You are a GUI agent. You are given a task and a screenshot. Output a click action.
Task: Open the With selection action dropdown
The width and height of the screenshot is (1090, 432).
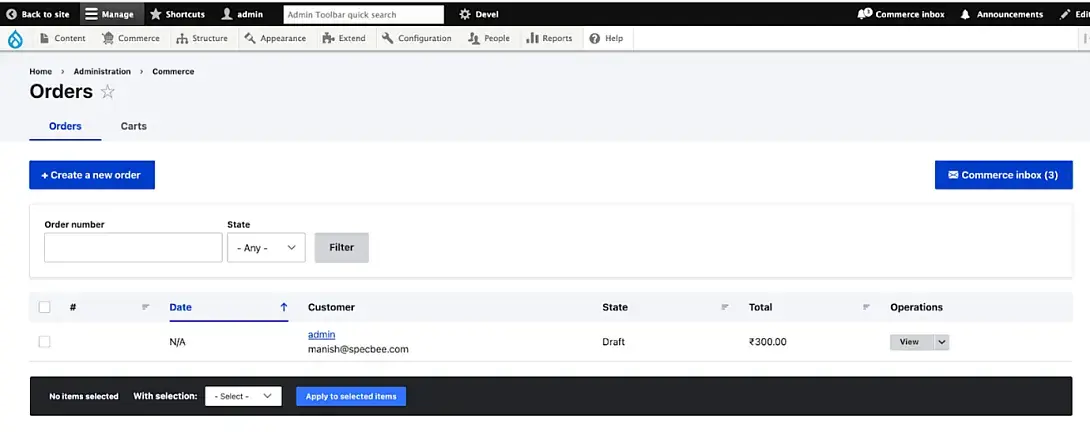pyautogui.click(x=243, y=396)
